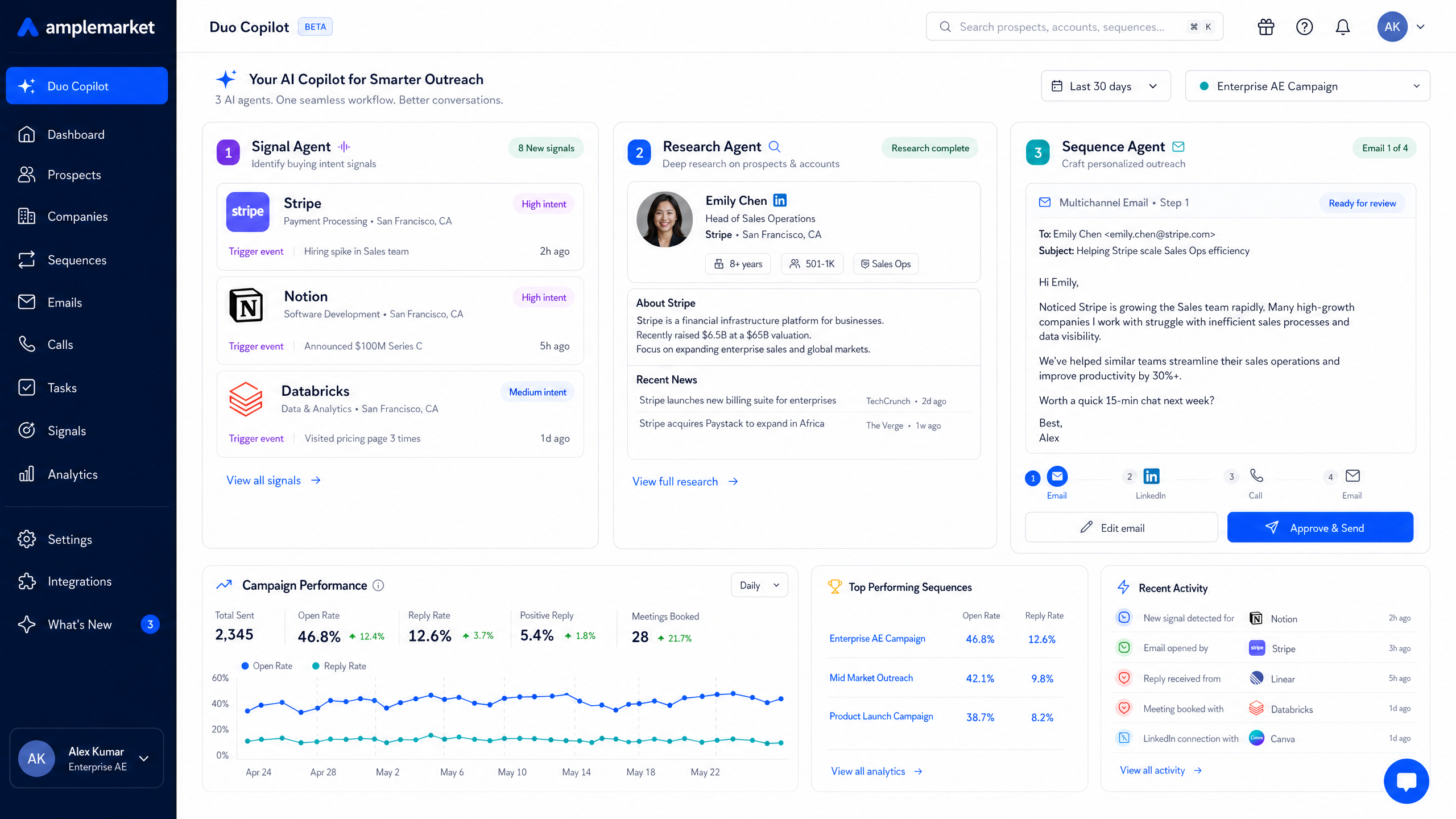The image size is (1456, 819).
Task: Open Prospects in sidebar
Action: [86, 175]
